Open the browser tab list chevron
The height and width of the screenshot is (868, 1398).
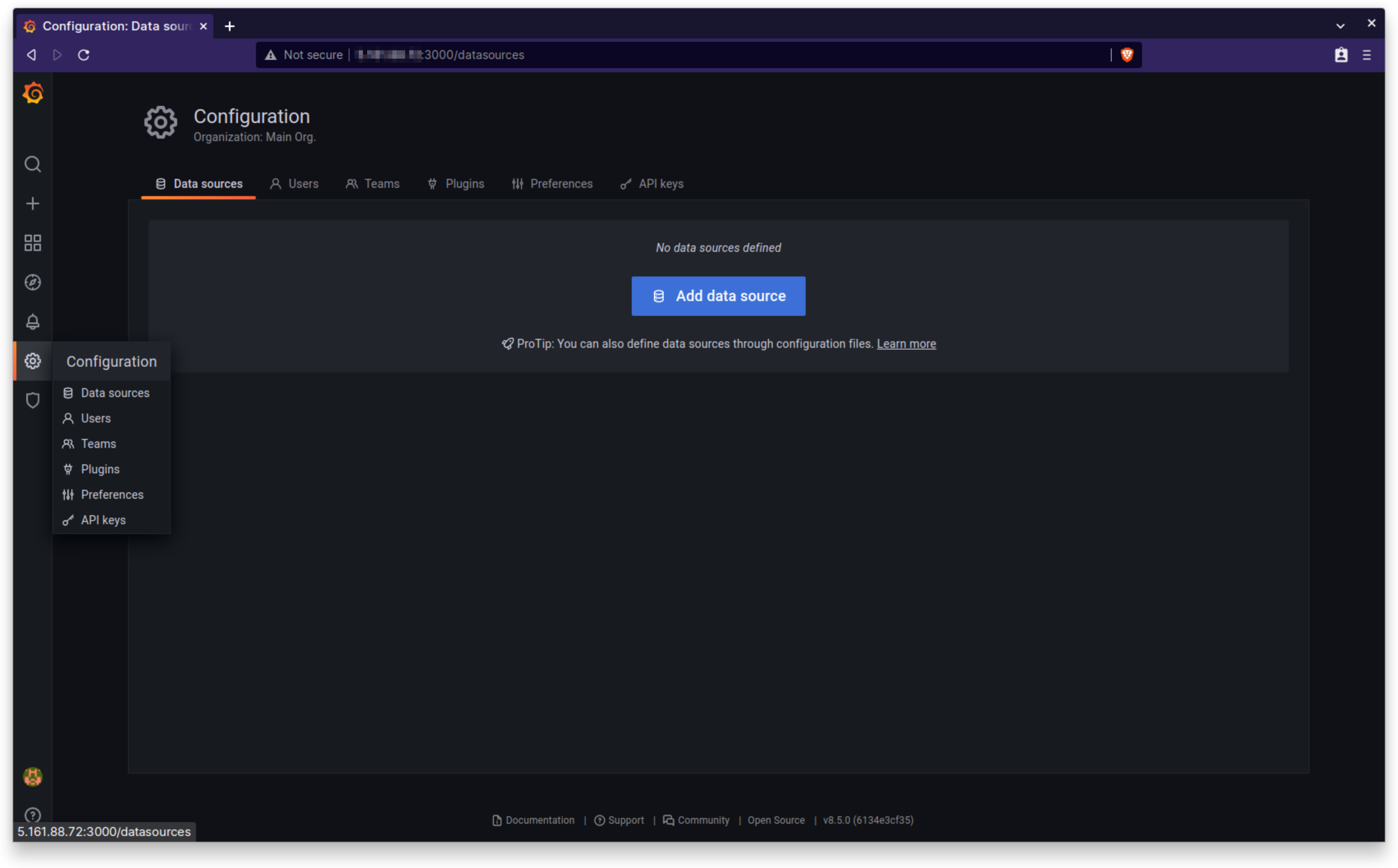tap(1339, 26)
